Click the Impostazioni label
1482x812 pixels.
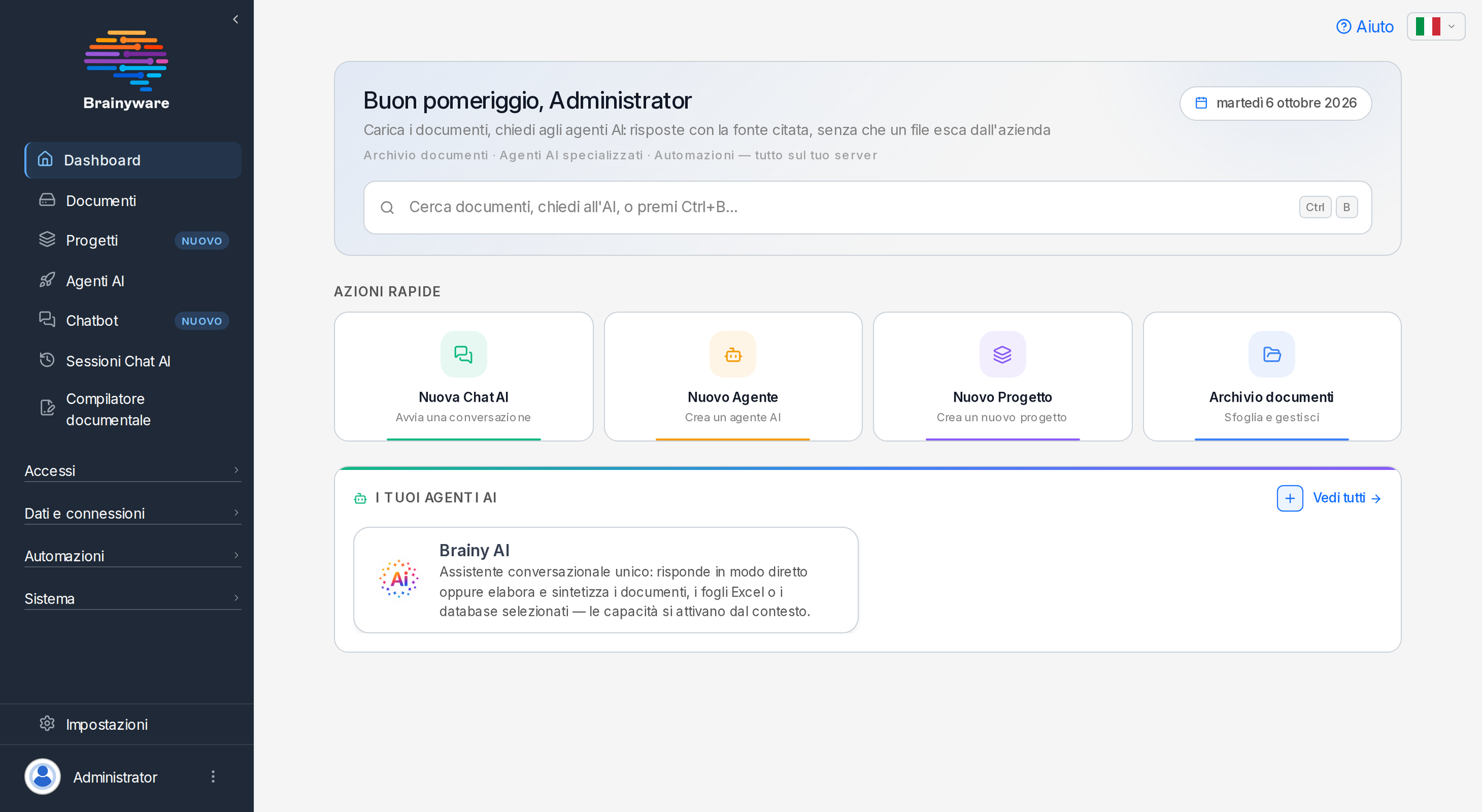pos(107,725)
